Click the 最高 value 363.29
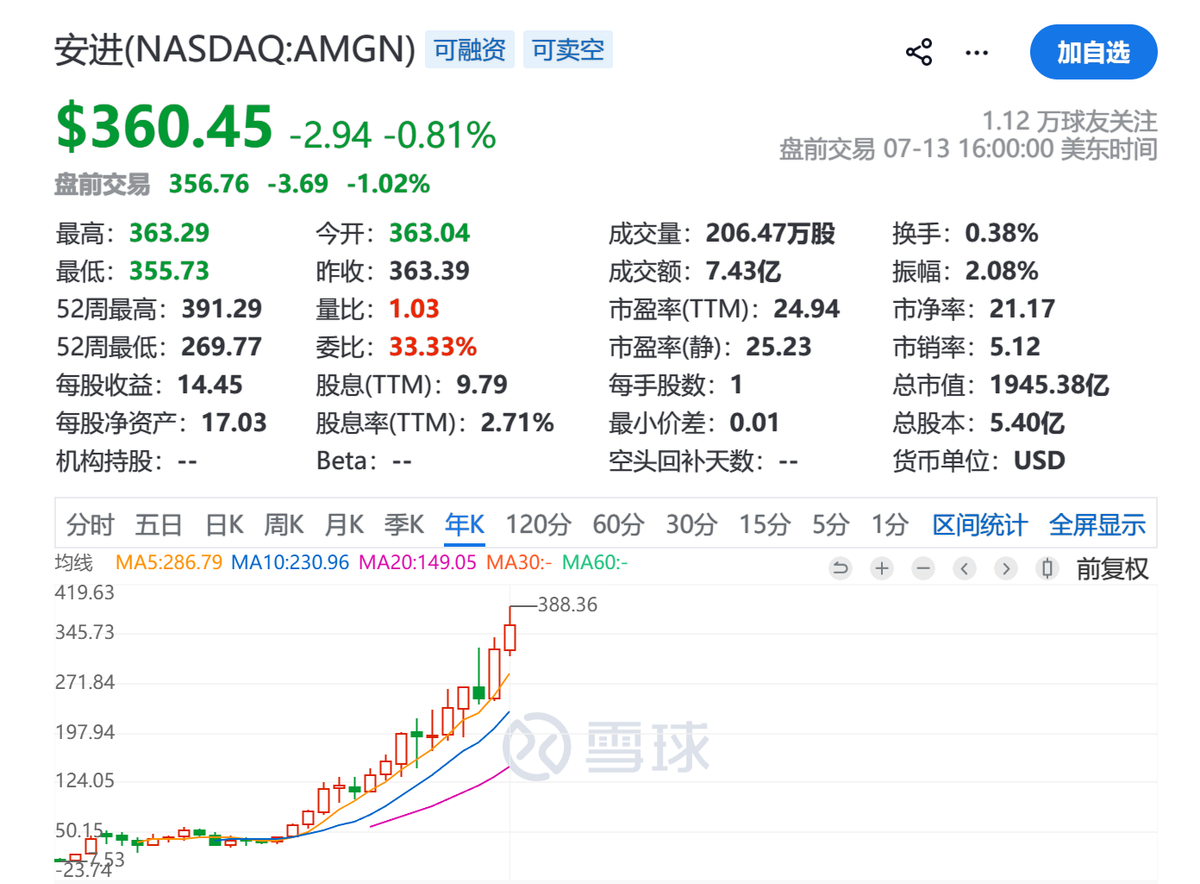Viewport: 1200px width, 884px height. [x=169, y=233]
